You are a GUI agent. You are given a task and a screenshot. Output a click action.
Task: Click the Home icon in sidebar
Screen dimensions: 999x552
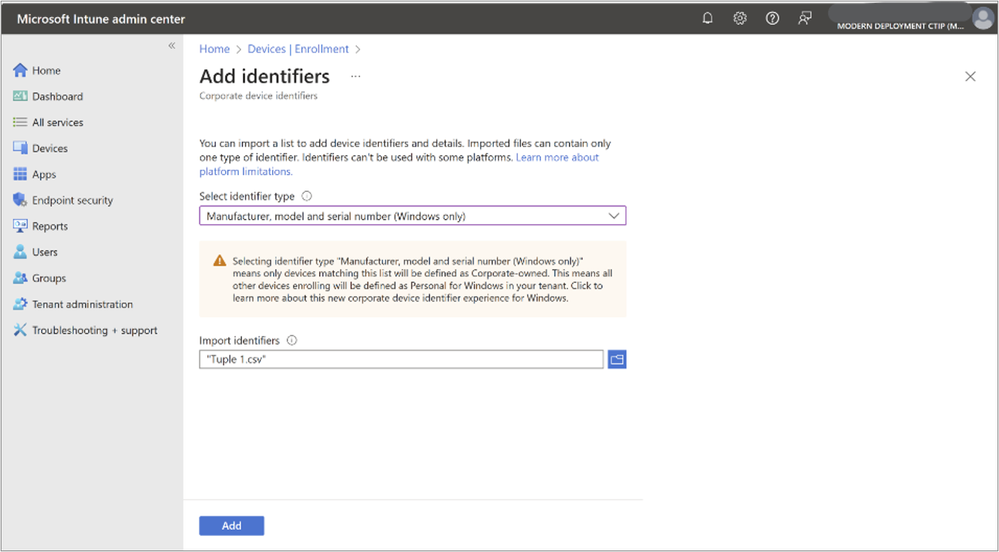[x=20, y=69]
